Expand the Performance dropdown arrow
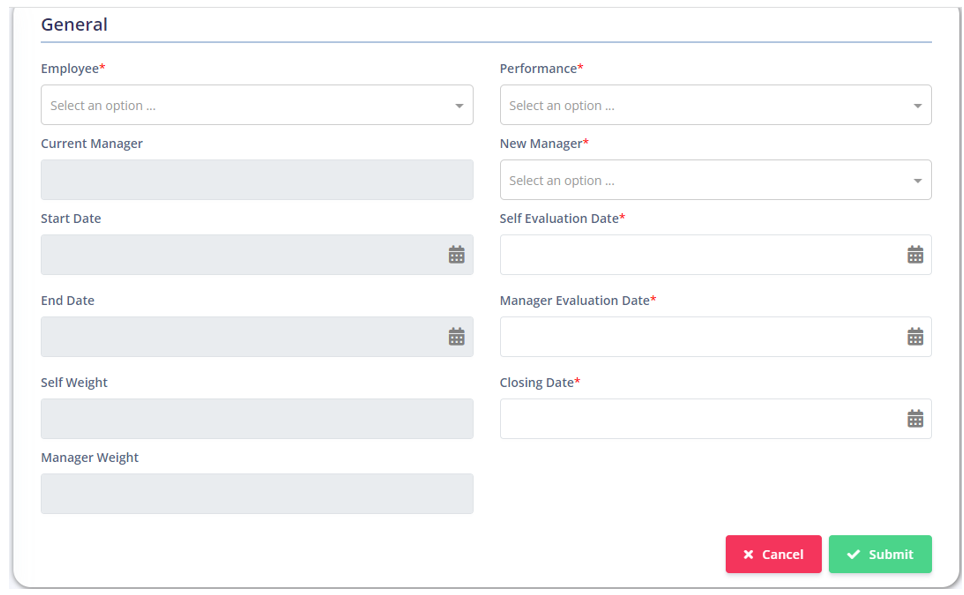This screenshot has width=964, height=595. point(917,106)
